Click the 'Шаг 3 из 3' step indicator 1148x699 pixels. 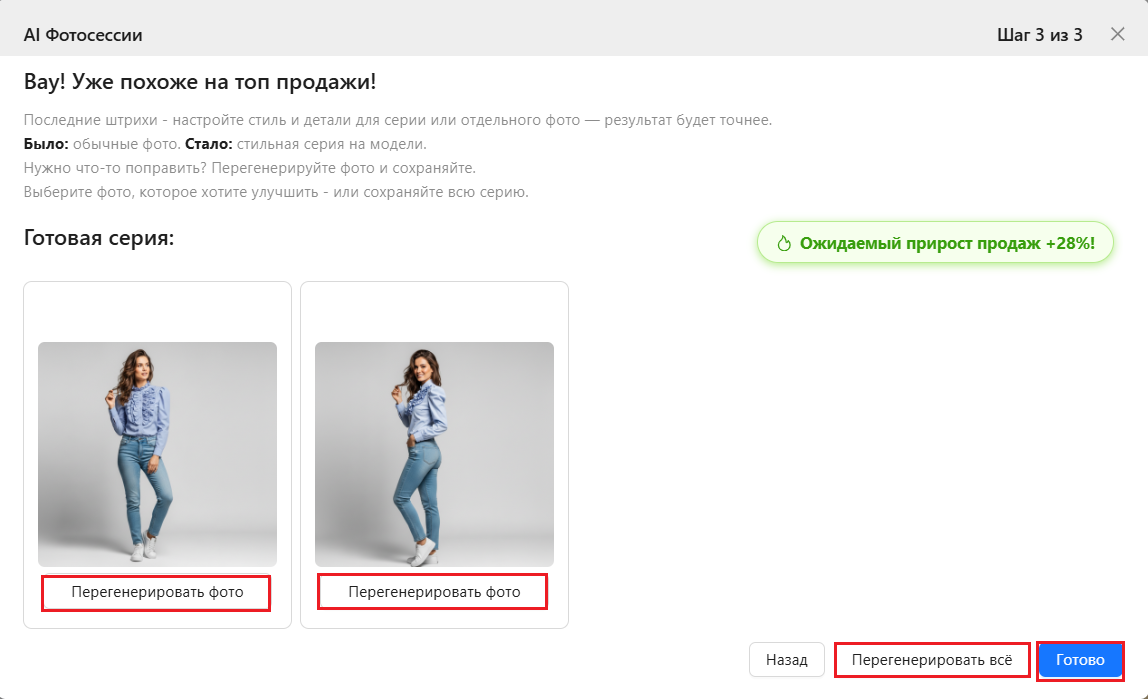[x=1039, y=35]
